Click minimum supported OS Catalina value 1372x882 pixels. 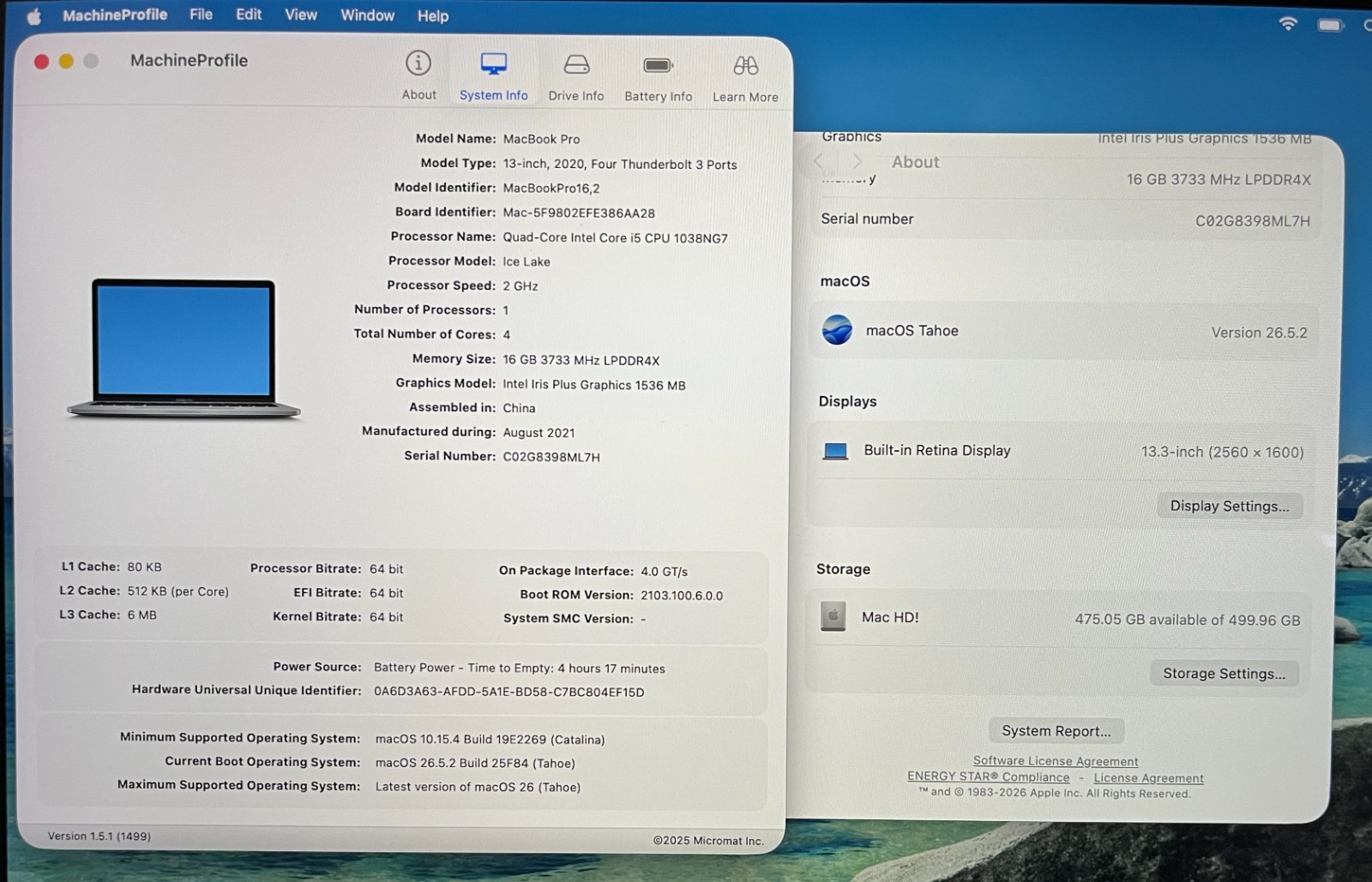tap(490, 739)
